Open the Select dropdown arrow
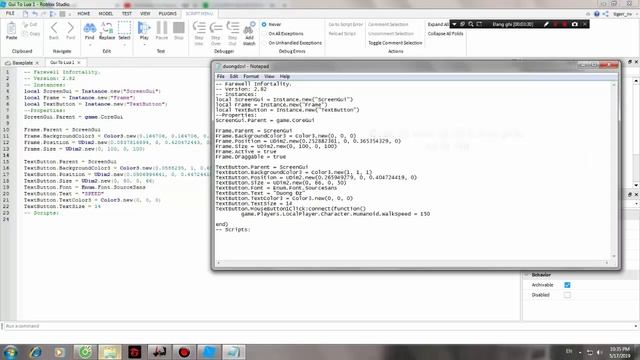This screenshot has width=640, height=360. click(124, 44)
